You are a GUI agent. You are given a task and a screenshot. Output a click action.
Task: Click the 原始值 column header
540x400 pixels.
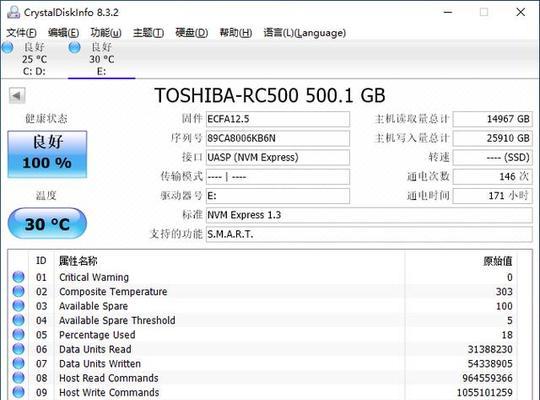tap(498, 261)
